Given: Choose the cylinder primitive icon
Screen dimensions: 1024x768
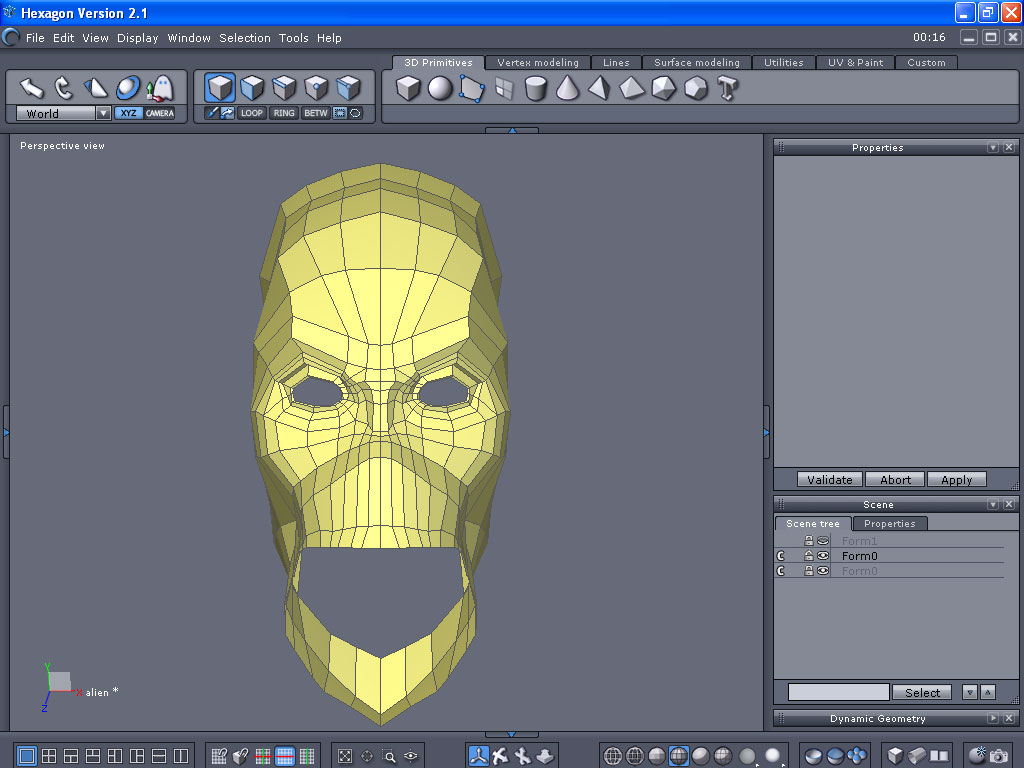Looking at the screenshot, I should click(x=536, y=89).
